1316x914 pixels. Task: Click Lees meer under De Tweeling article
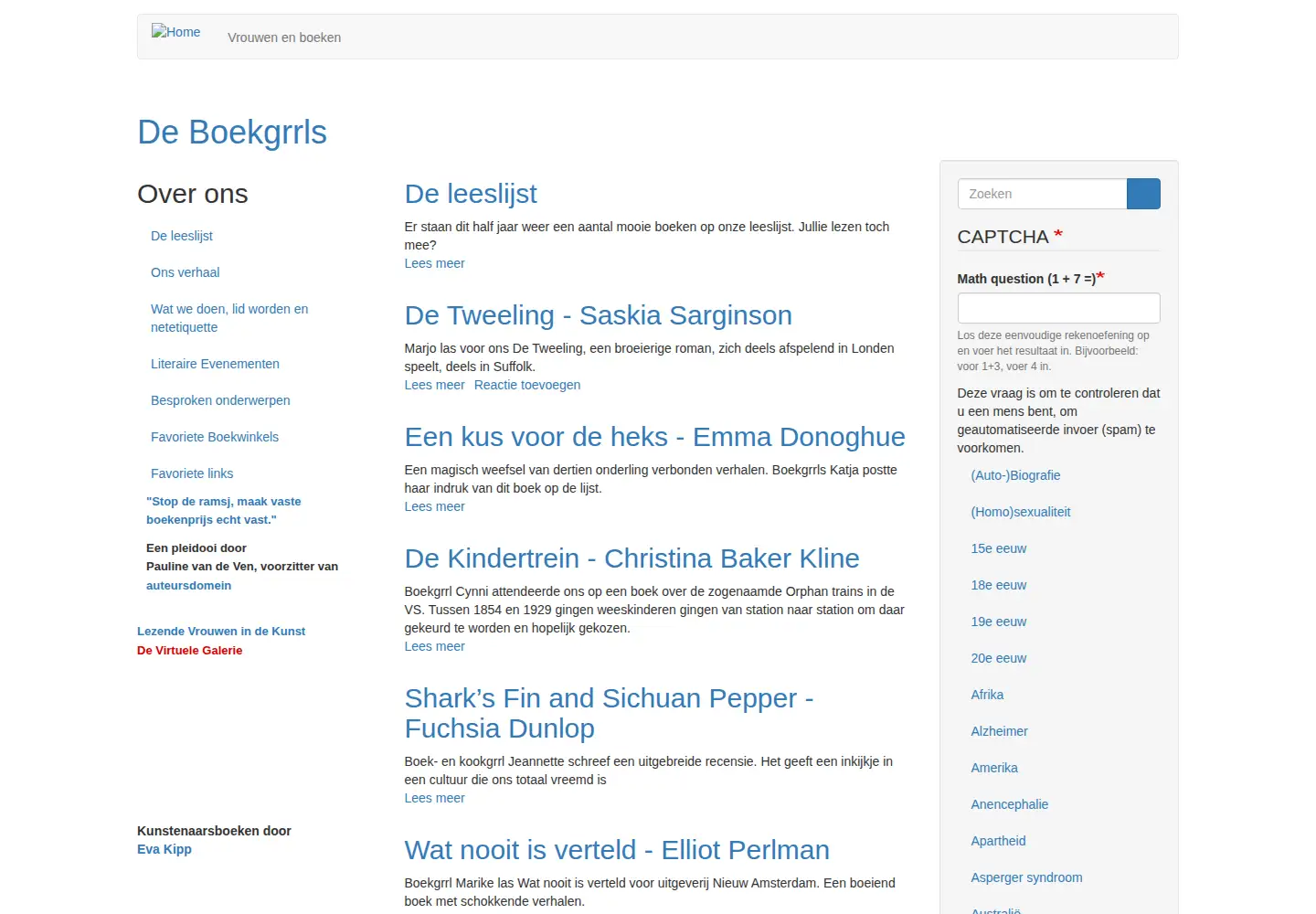(x=435, y=385)
